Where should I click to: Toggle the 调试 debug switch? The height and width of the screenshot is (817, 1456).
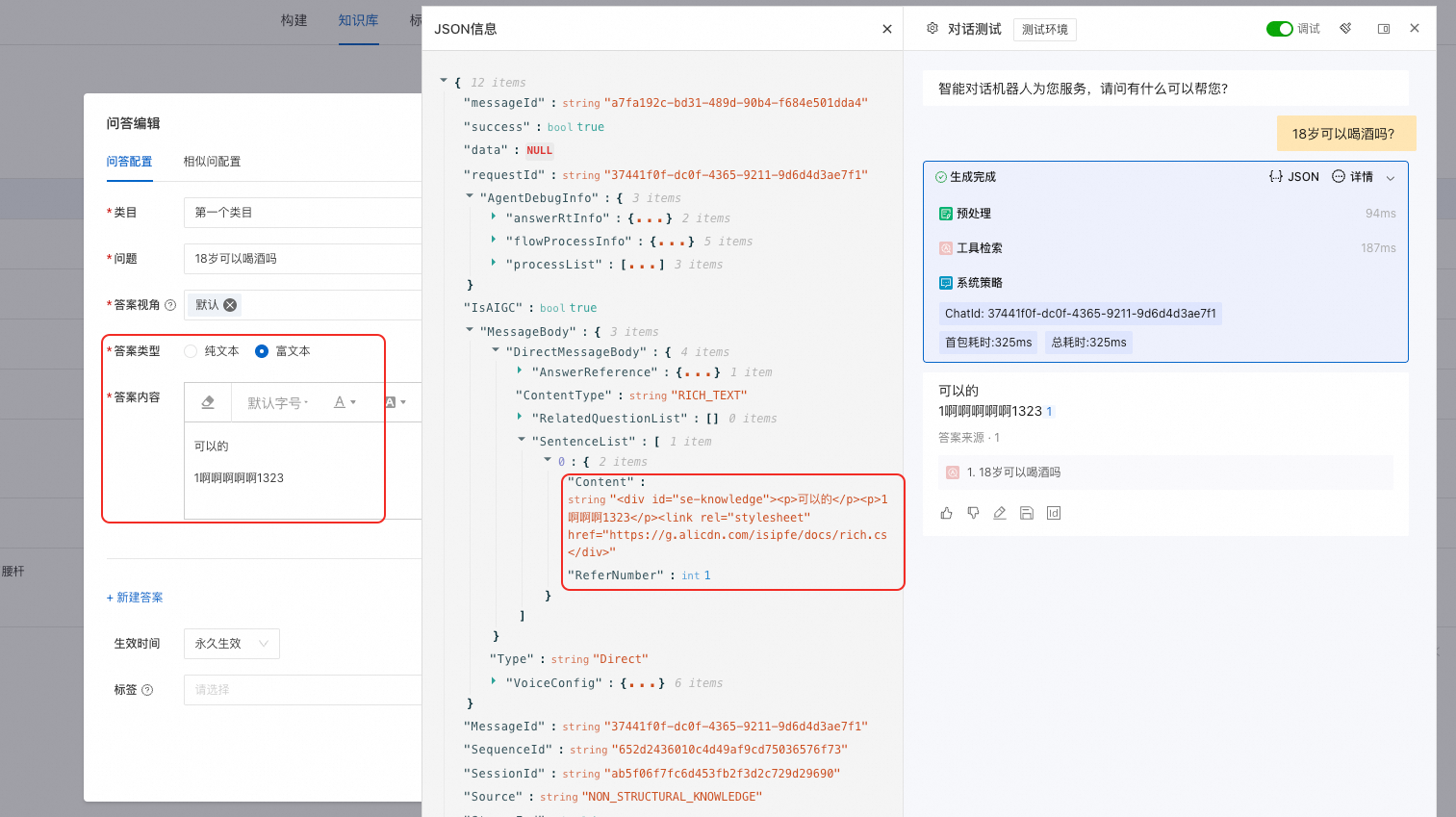1279,29
